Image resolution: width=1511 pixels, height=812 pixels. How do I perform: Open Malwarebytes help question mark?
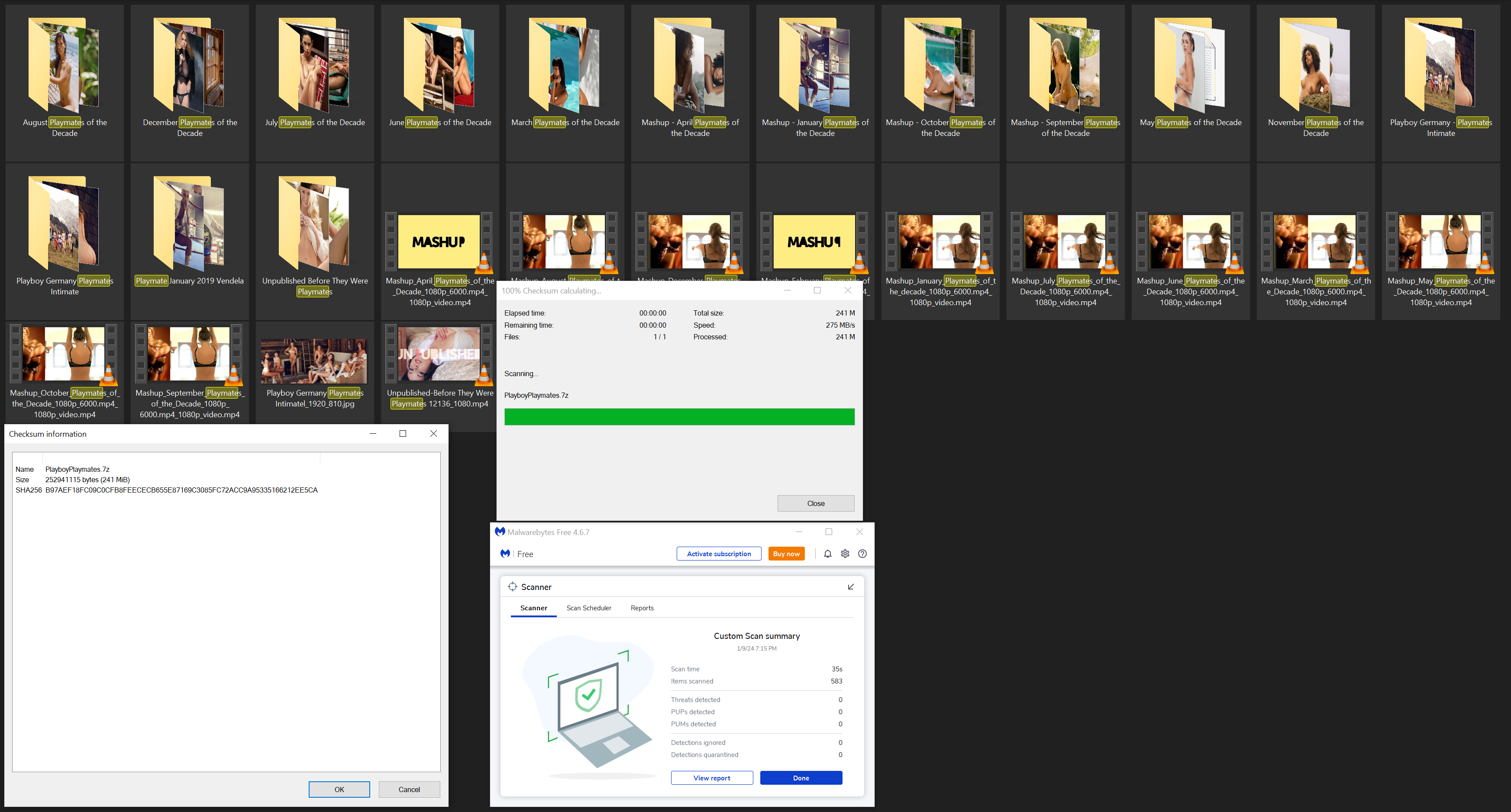coord(862,554)
